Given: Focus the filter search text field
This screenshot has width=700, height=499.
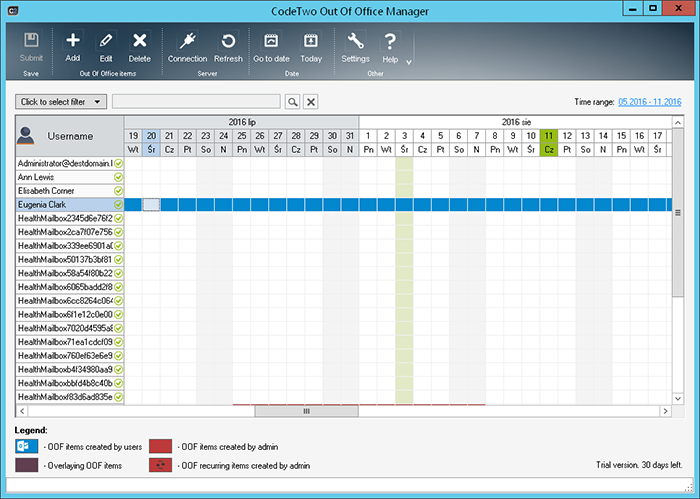Looking at the screenshot, I should tap(196, 101).
